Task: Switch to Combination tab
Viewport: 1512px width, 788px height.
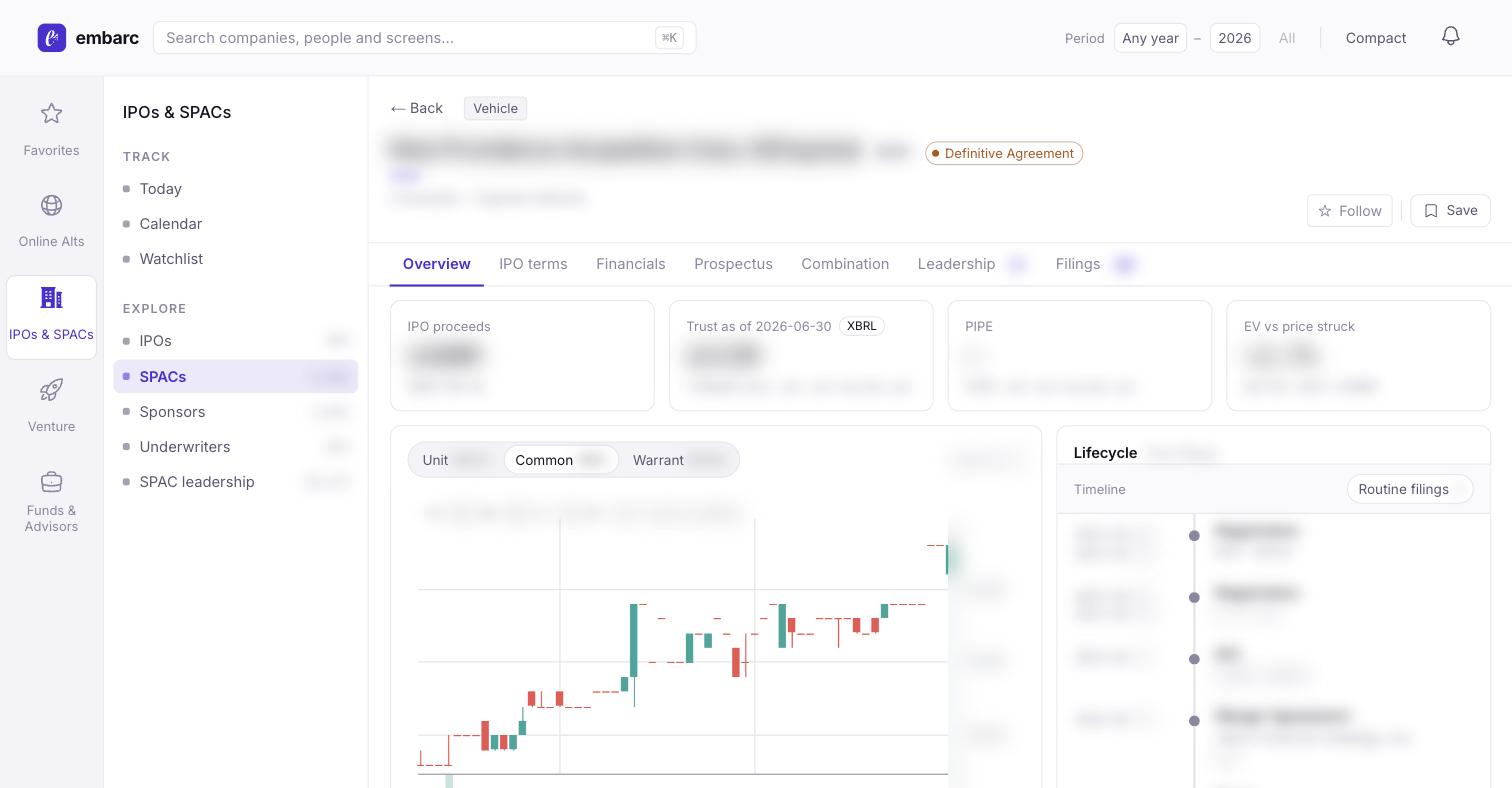Action: (845, 264)
